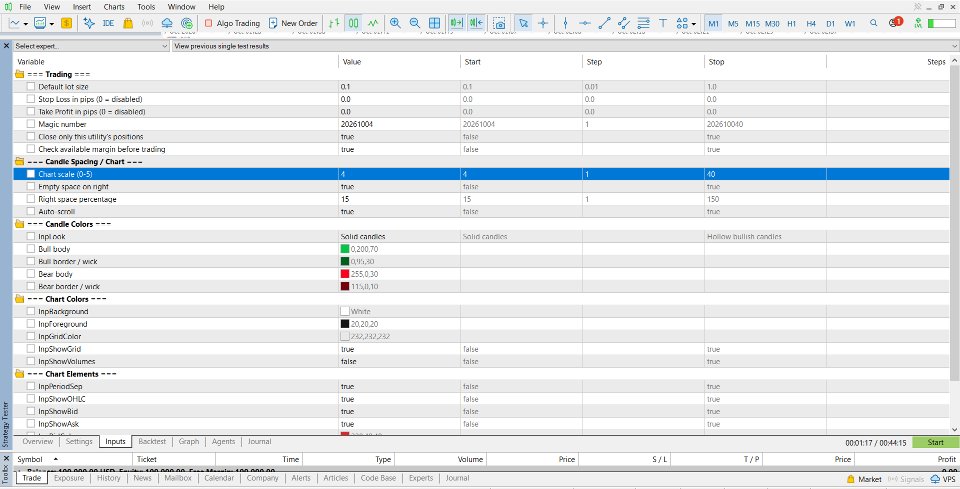Tick the Chart scale (0-5) checkbox
This screenshot has height=489, width=960.
31,174
